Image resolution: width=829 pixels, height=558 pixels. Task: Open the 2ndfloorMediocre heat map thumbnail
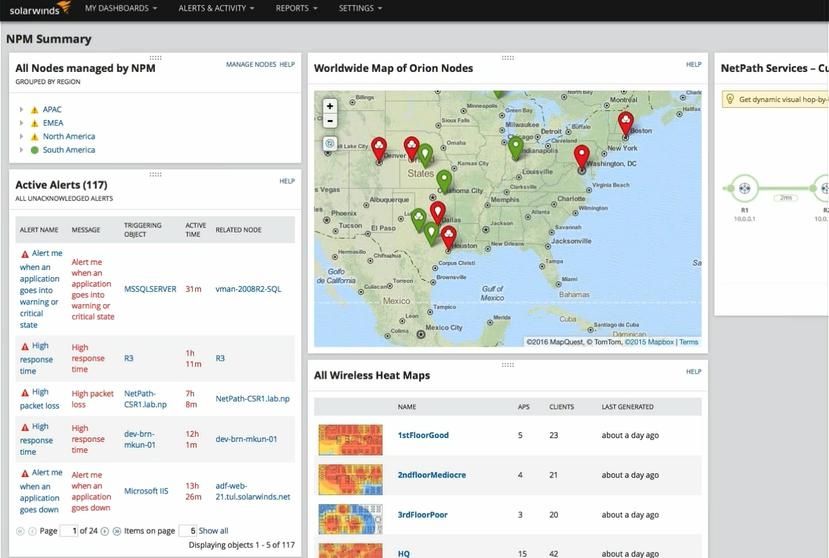click(350, 479)
